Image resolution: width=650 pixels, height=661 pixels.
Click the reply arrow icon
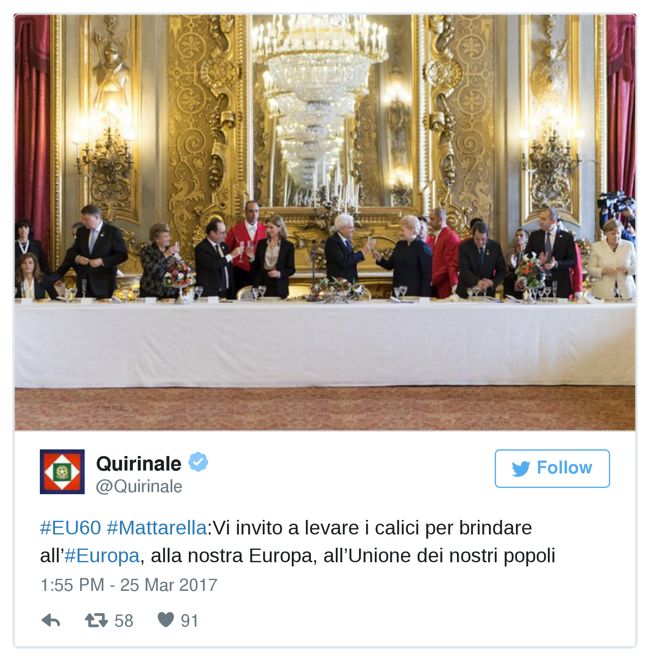[x=51, y=620]
